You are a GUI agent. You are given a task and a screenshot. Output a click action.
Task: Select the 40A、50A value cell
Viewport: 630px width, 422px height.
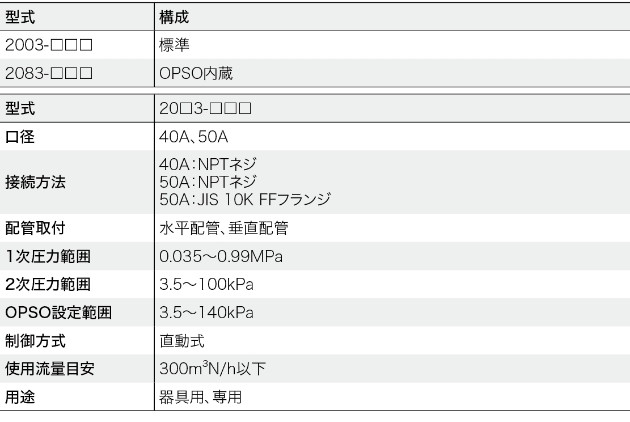(x=200, y=134)
